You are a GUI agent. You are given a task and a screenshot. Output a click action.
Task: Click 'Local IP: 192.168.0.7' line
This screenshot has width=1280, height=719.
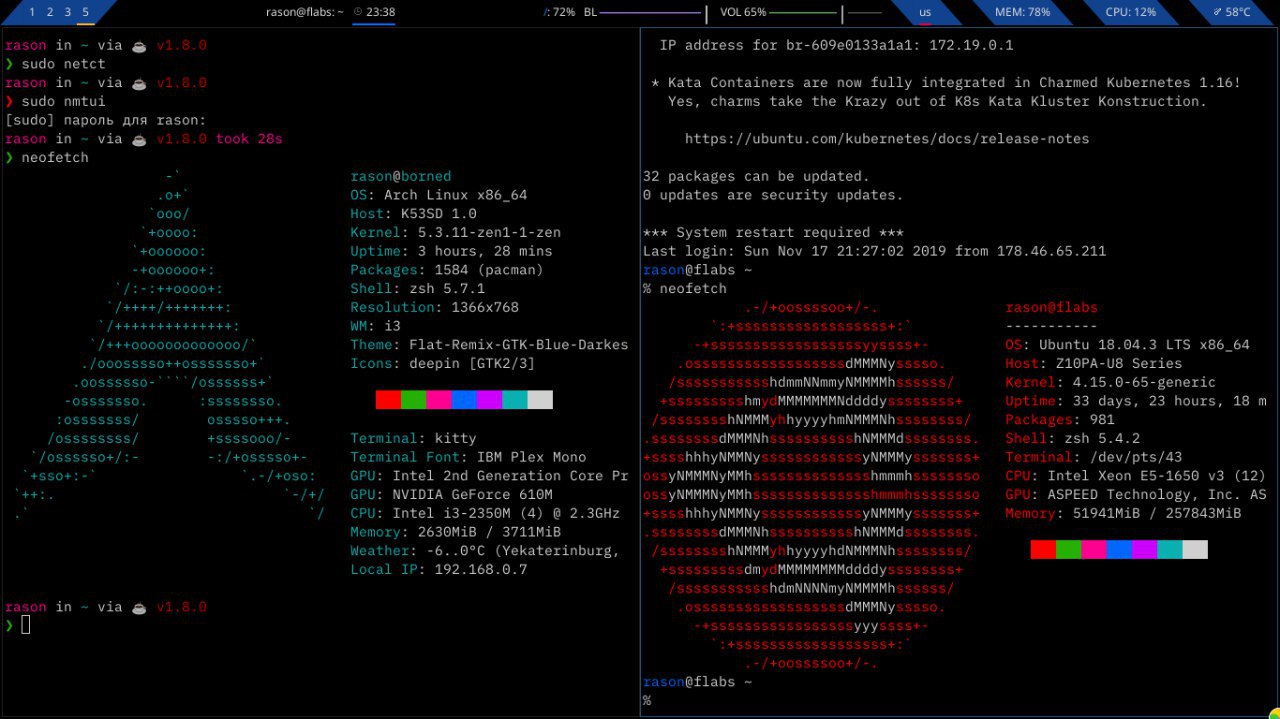click(x=438, y=570)
